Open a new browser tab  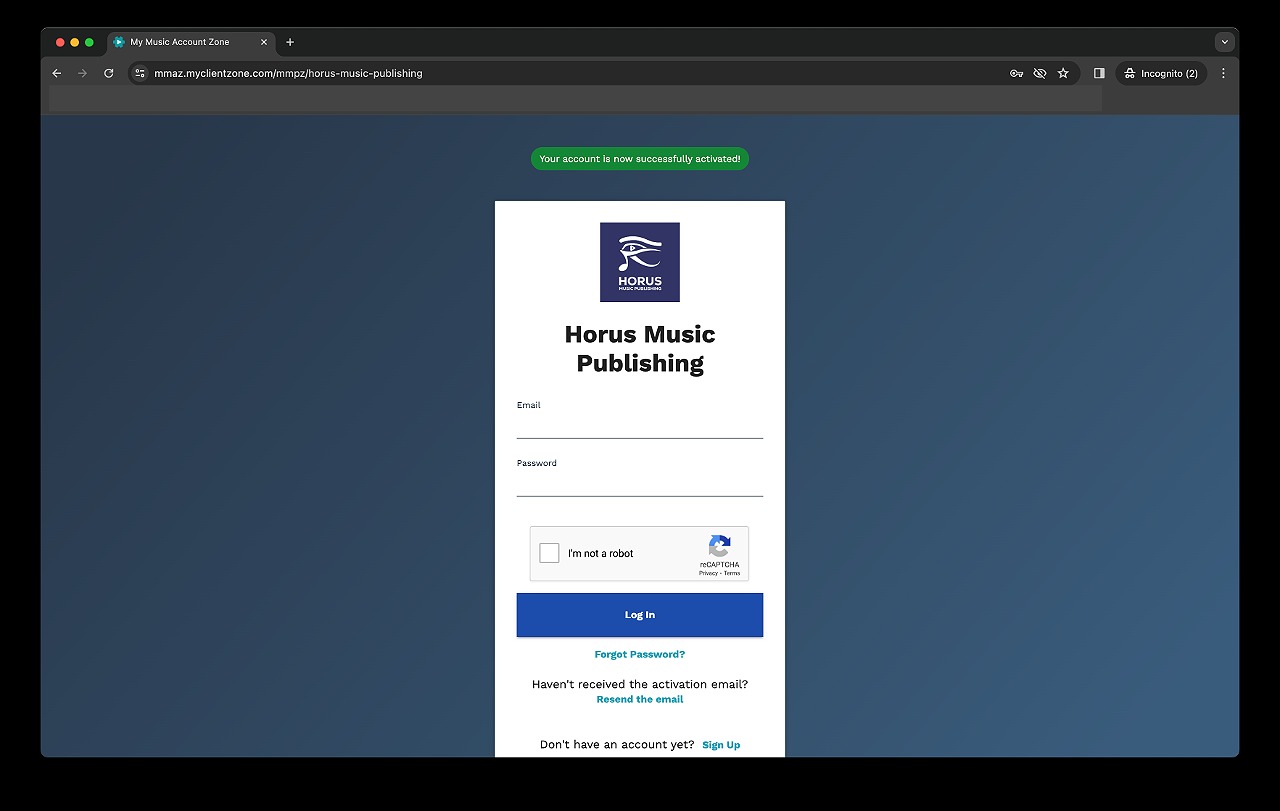(290, 42)
